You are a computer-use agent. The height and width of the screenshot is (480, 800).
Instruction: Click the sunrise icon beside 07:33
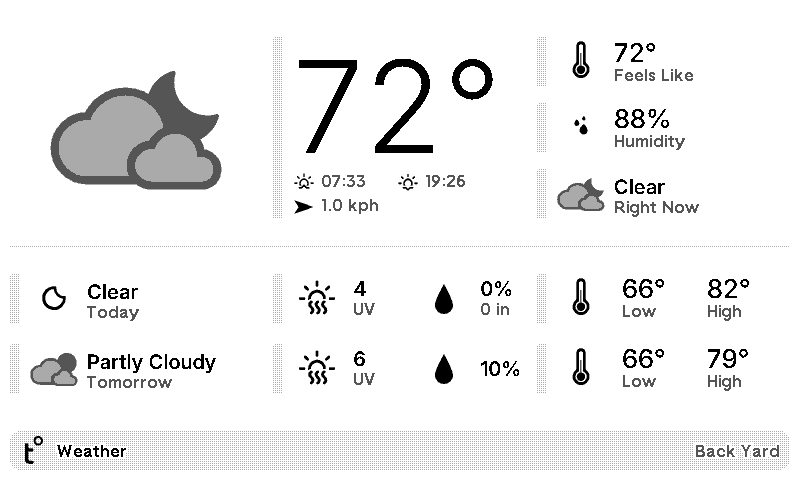click(304, 182)
